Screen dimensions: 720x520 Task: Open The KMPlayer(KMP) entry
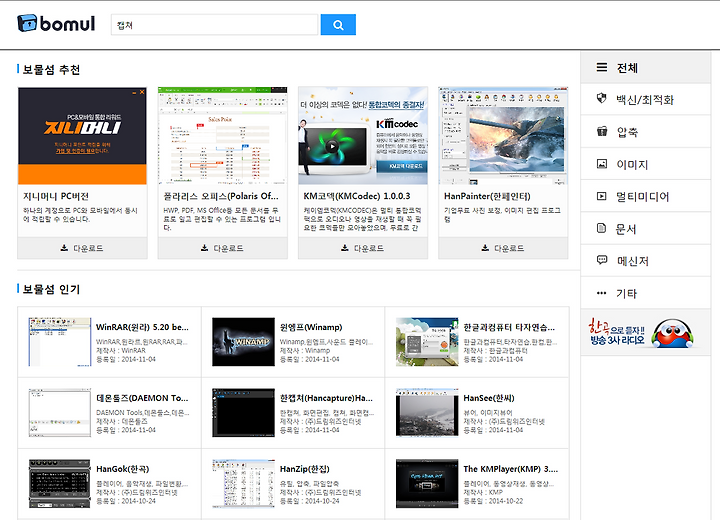[477, 484]
